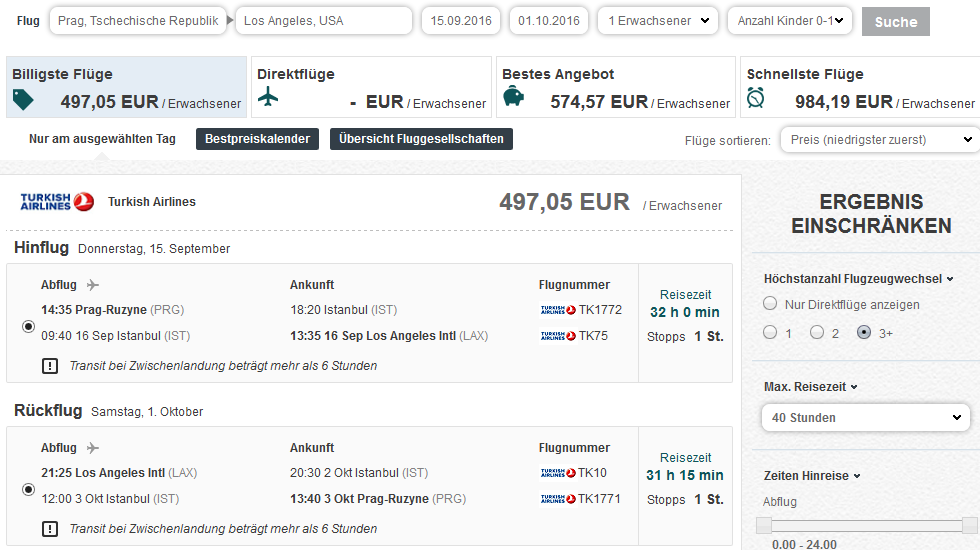Viewport: 980px width, 550px height.
Task: Click the 13:40 3 Okt Prag-Ruzyne arrival
Action: coord(378,499)
